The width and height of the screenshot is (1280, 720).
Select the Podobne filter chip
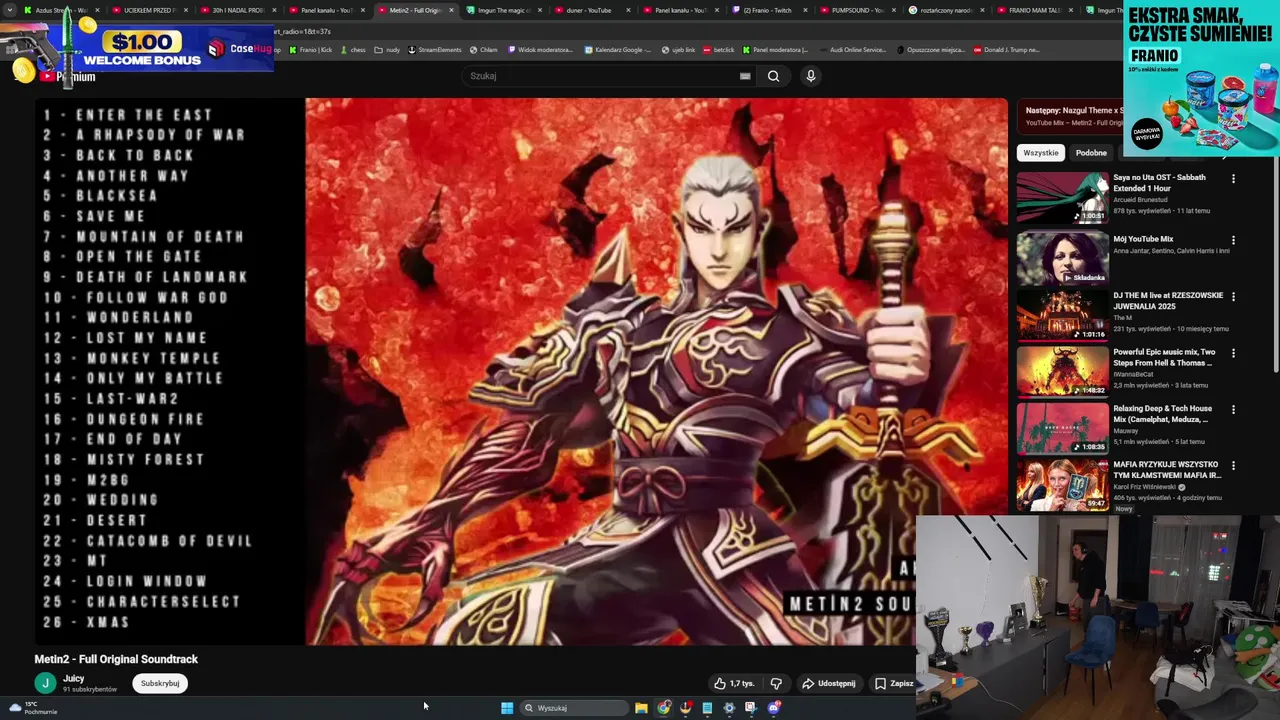[1091, 153]
